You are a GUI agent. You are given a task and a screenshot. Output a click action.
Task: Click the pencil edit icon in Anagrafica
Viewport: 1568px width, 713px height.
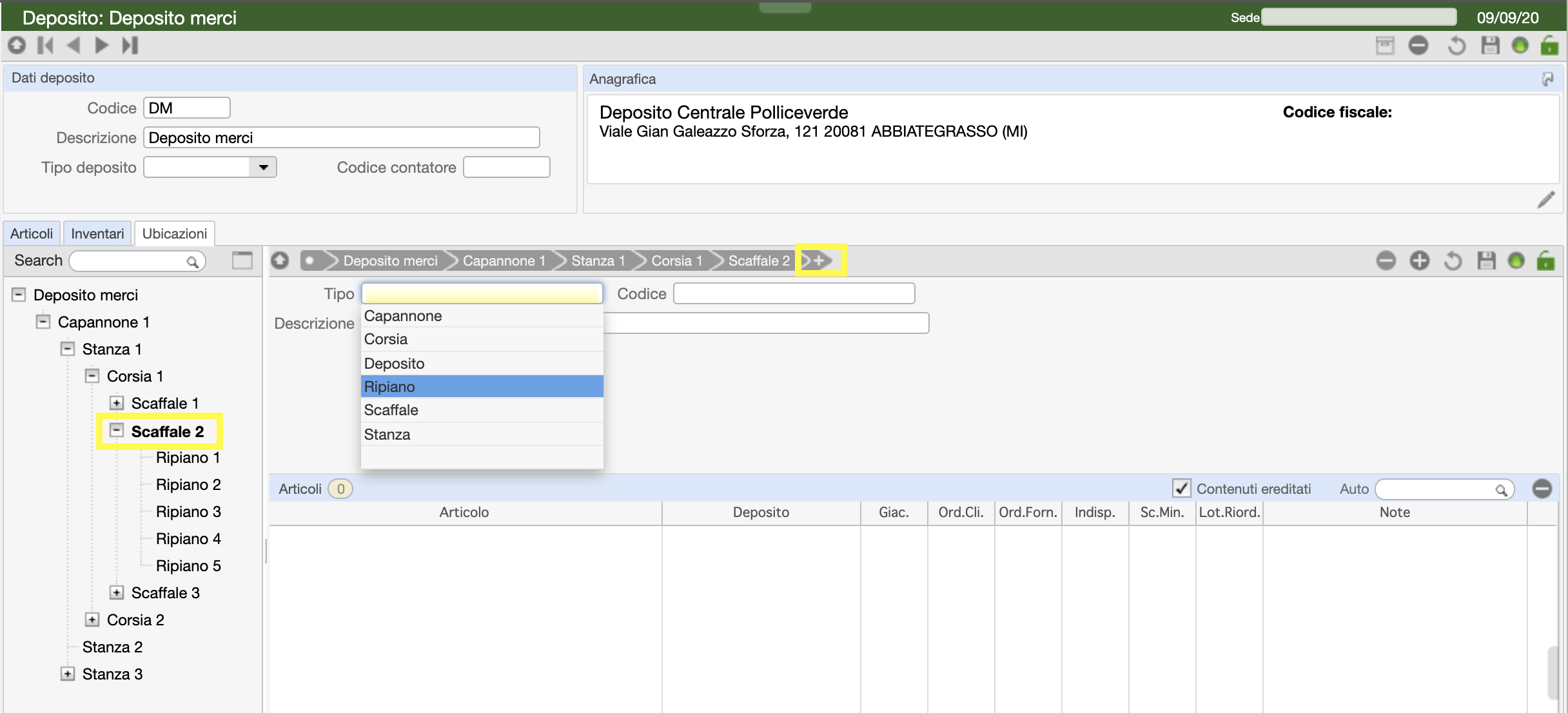click(1546, 200)
